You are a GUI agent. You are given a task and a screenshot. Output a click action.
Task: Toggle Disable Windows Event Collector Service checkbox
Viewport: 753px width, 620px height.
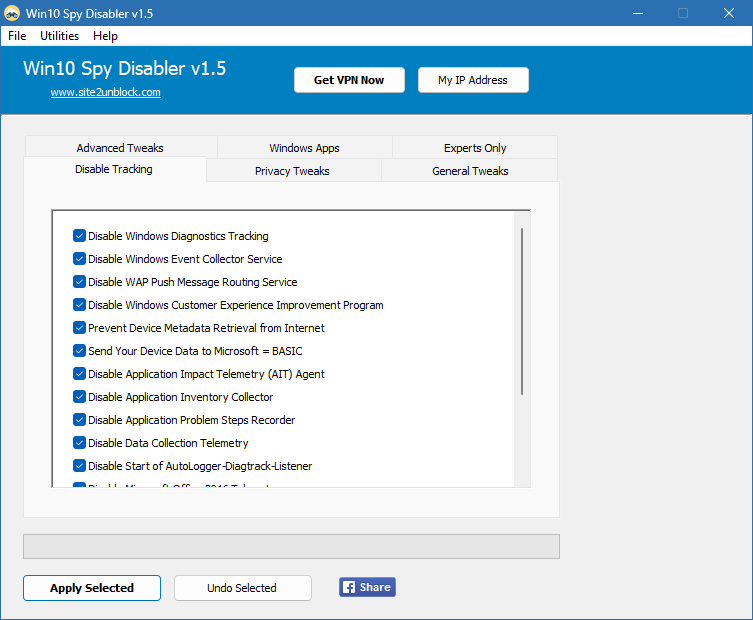pyautogui.click(x=79, y=258)
